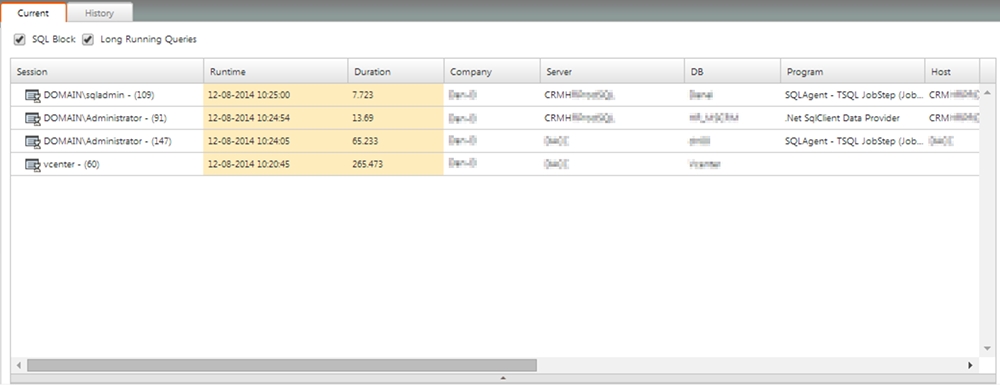Click .Net SqlClient Data Provider program cell

click(x=842, y=118)
